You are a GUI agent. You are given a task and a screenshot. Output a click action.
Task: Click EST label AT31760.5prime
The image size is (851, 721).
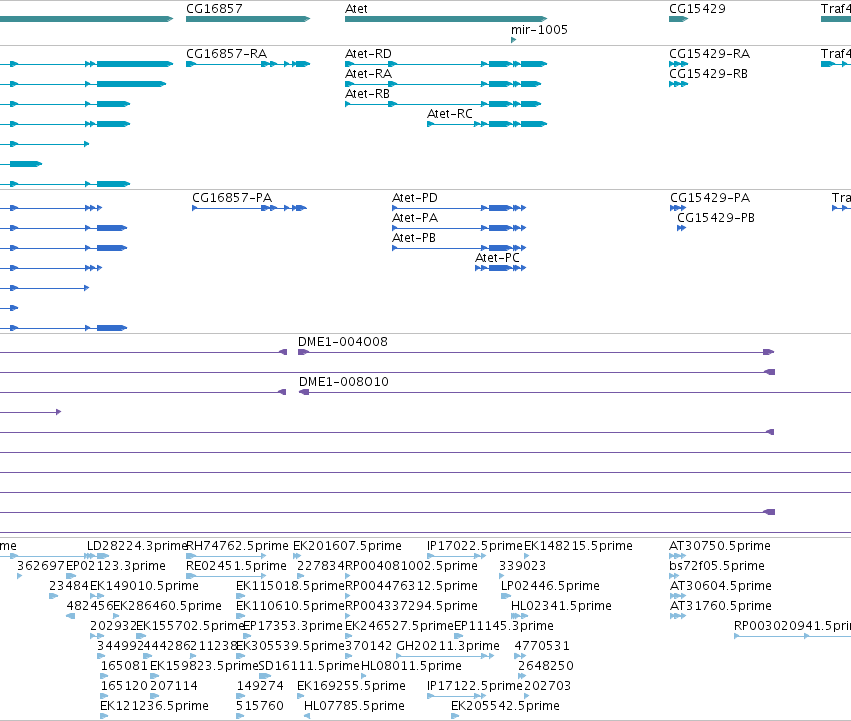coord(720,606)
